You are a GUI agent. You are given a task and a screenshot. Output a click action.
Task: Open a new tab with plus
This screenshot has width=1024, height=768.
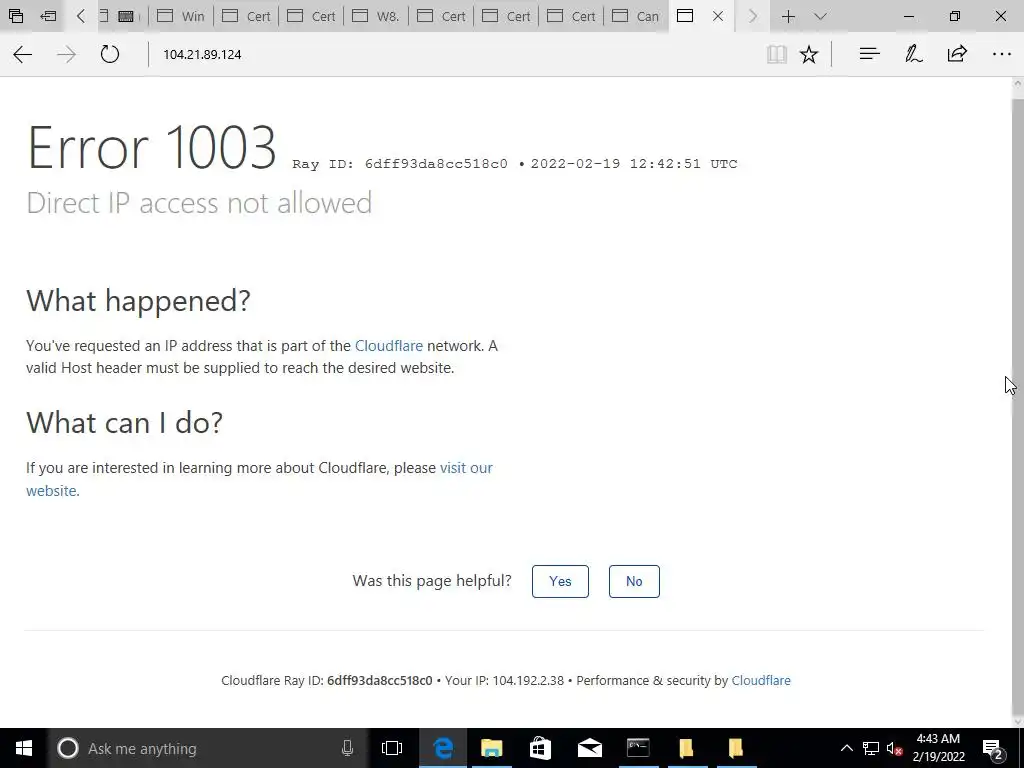pyautogui.click(x=788, y=16)
